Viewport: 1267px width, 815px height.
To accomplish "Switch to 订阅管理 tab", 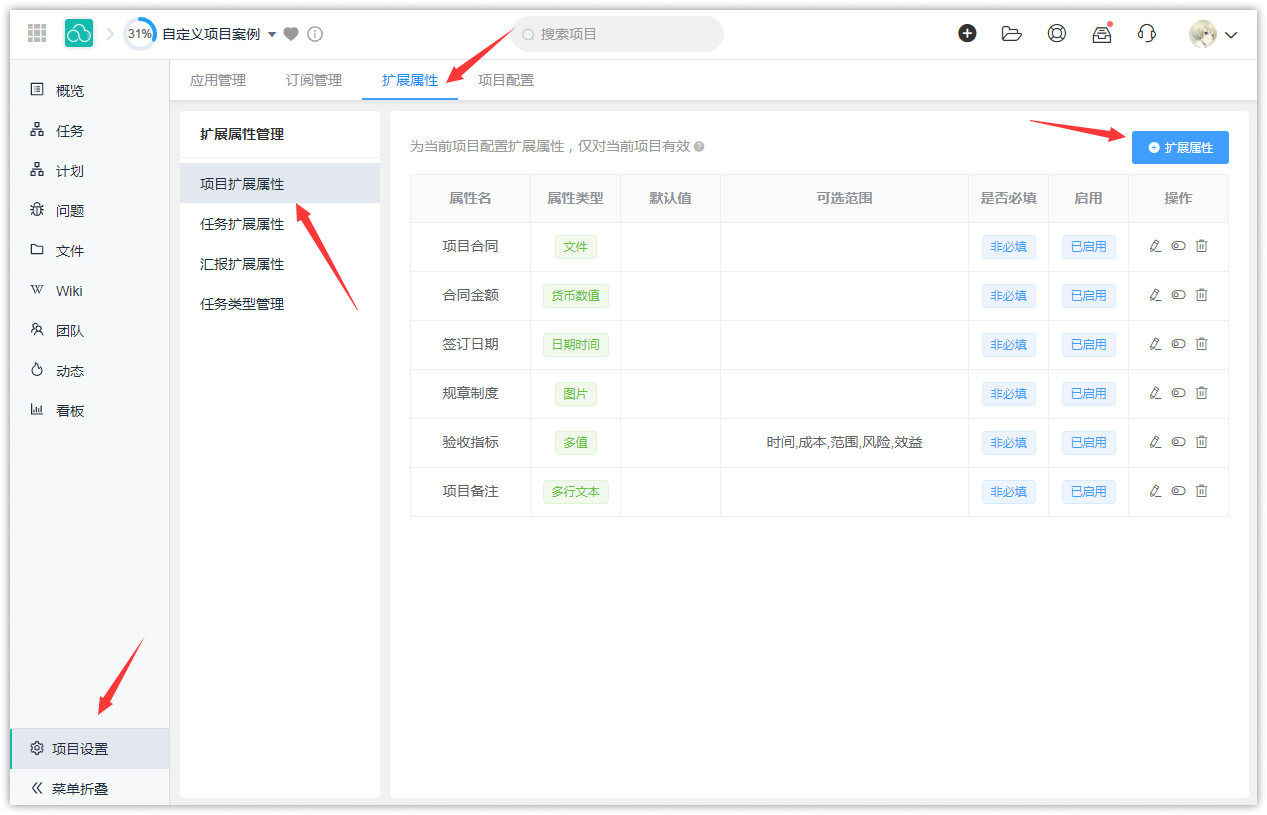I will tap(314, 80).
